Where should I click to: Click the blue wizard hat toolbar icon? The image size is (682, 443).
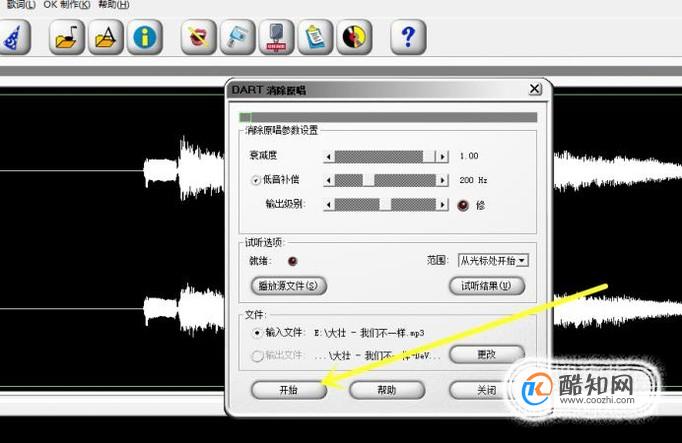[x=14, y=37]
